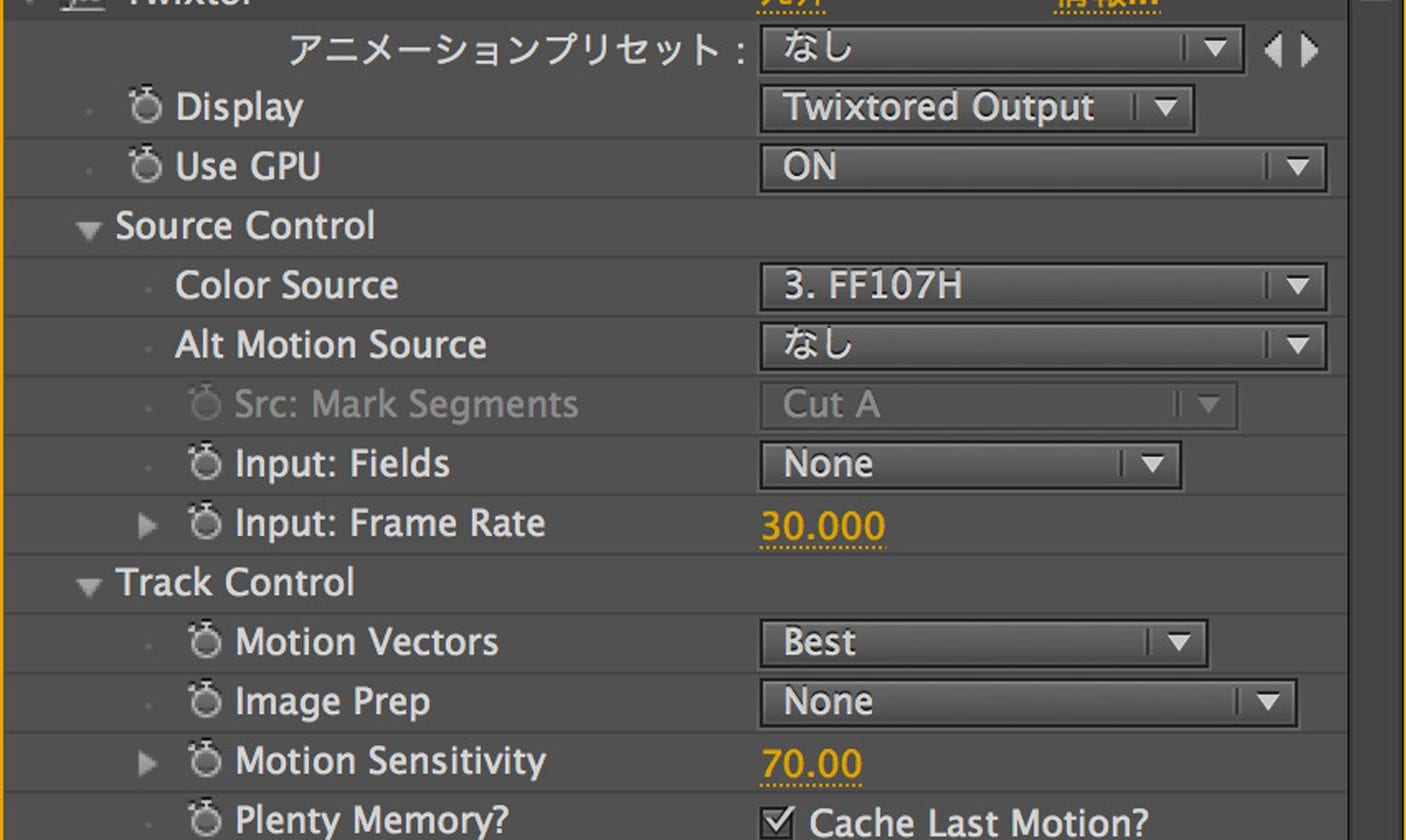Open the Twixtored Output display dropdown
Image resolution: width=1406 pixels, height=840 pixels.
point(976,108)
